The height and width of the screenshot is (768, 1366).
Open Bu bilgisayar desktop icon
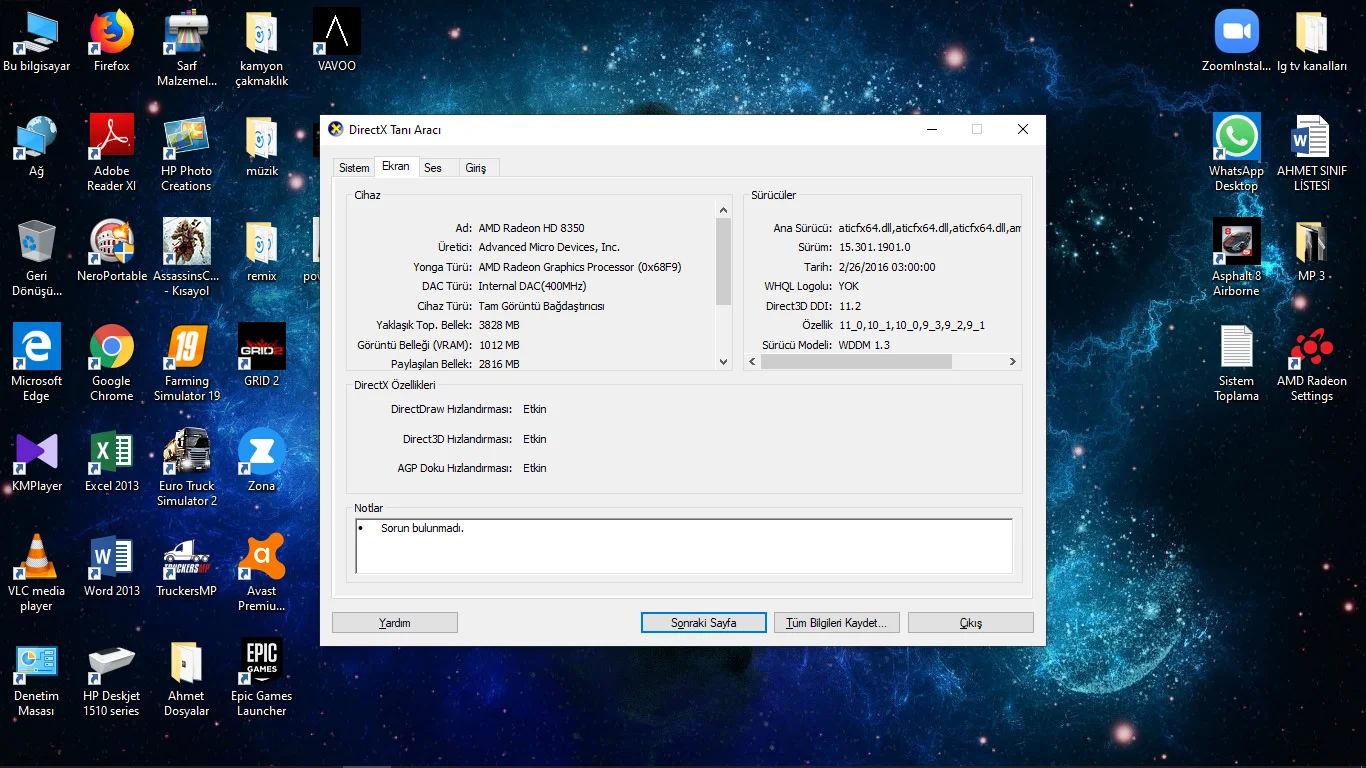37,42
